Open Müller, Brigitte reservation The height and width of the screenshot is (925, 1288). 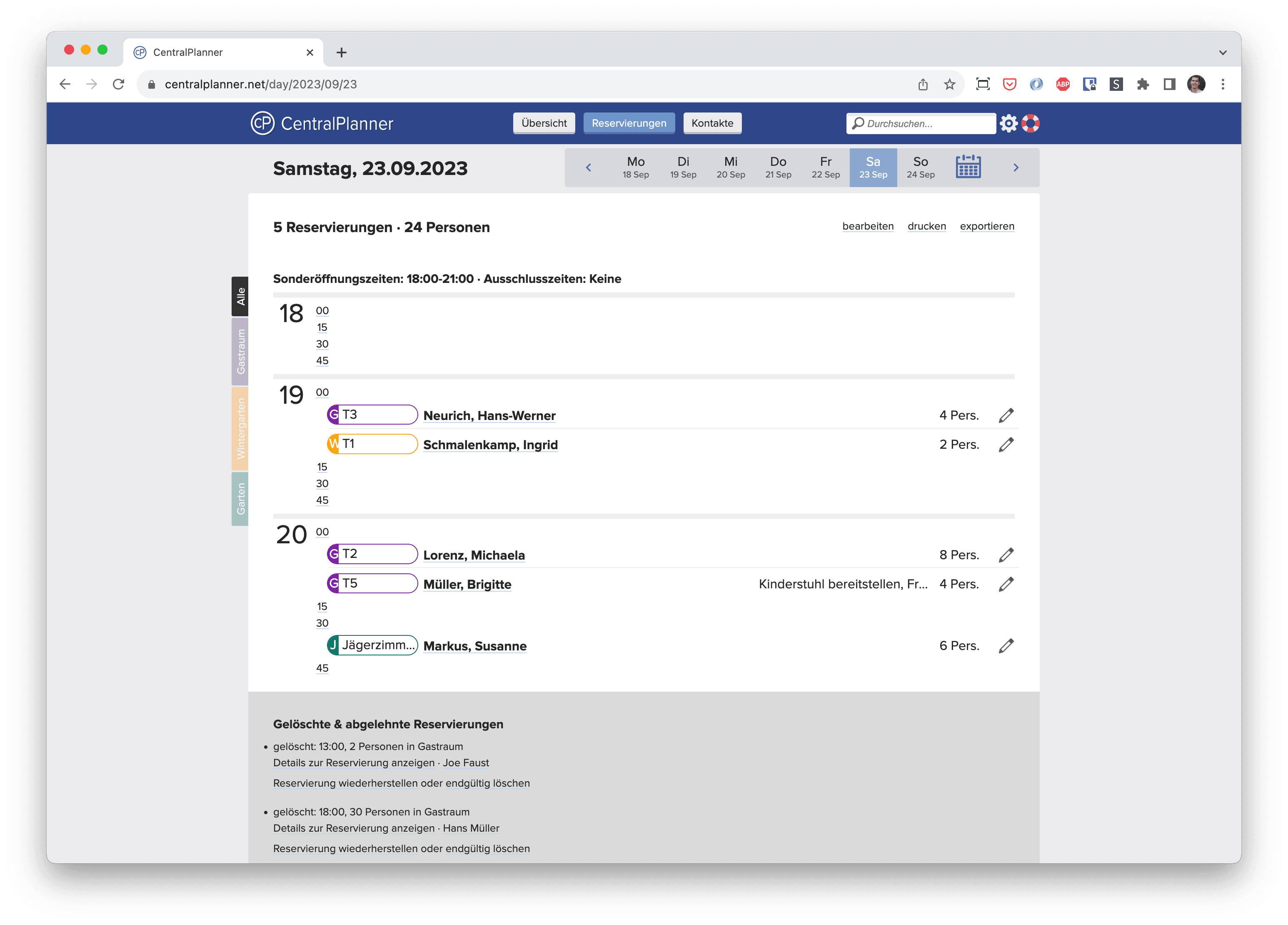(467, 585)
